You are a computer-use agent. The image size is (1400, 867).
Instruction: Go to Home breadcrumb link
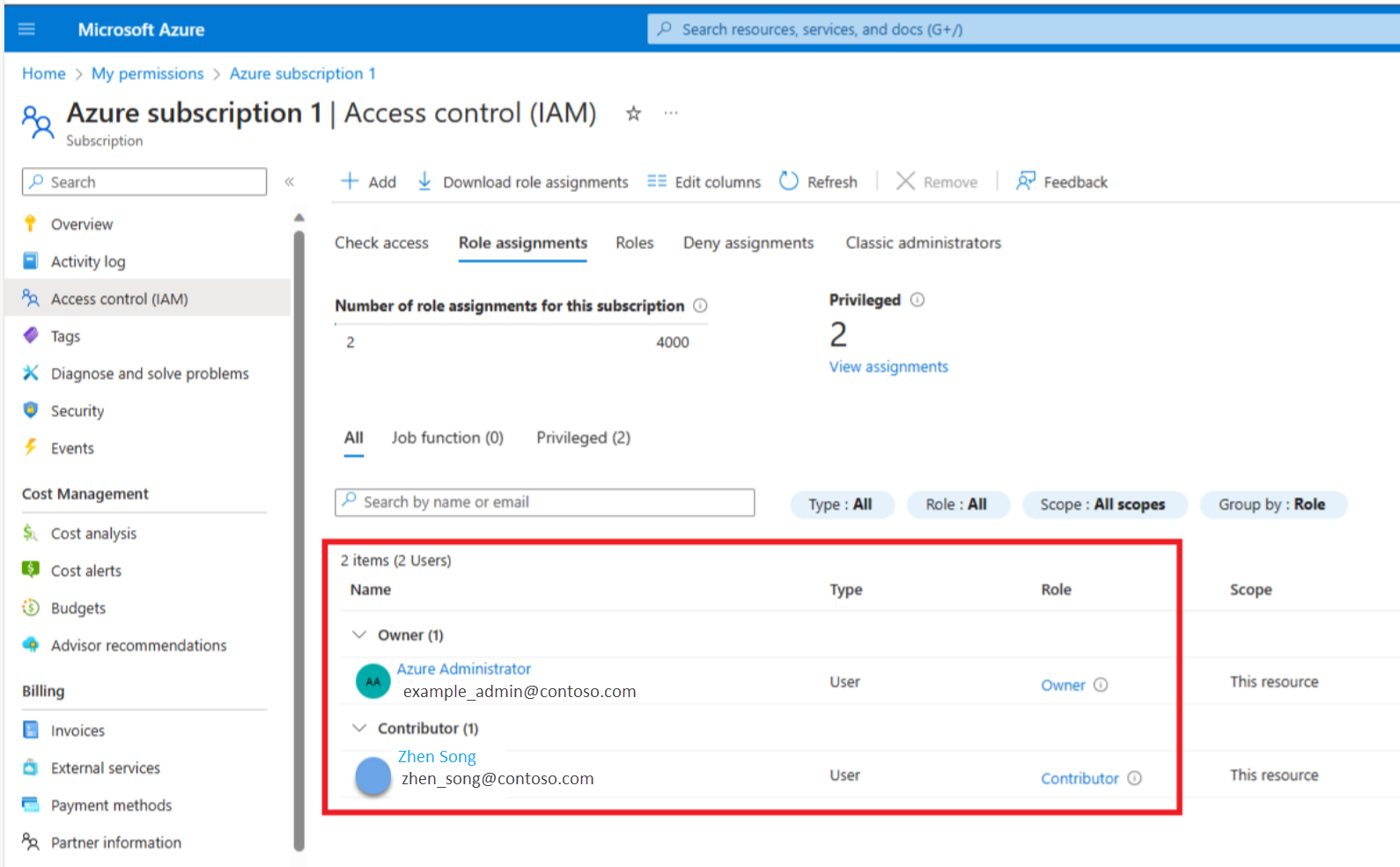(x=44, y=74)
